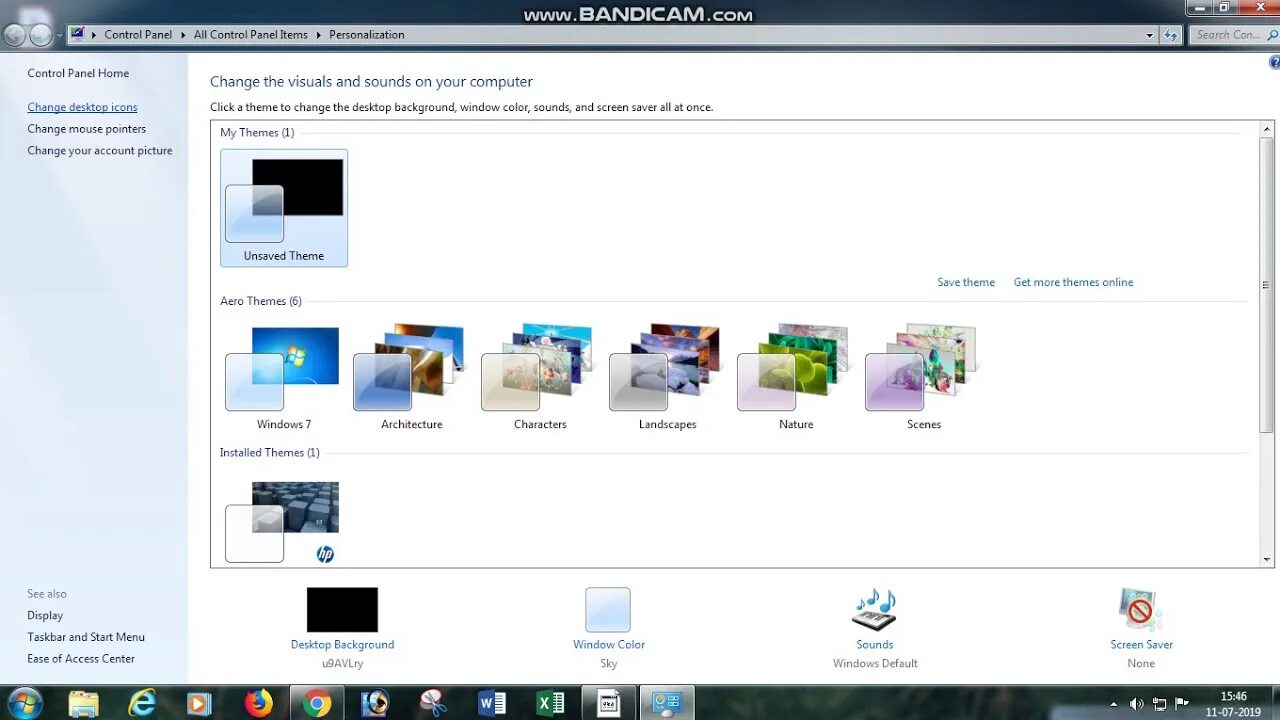Switch to Personalization Control Panel taskbar button
Viewport: 1280px width, 720px height.
click(667, 703)
